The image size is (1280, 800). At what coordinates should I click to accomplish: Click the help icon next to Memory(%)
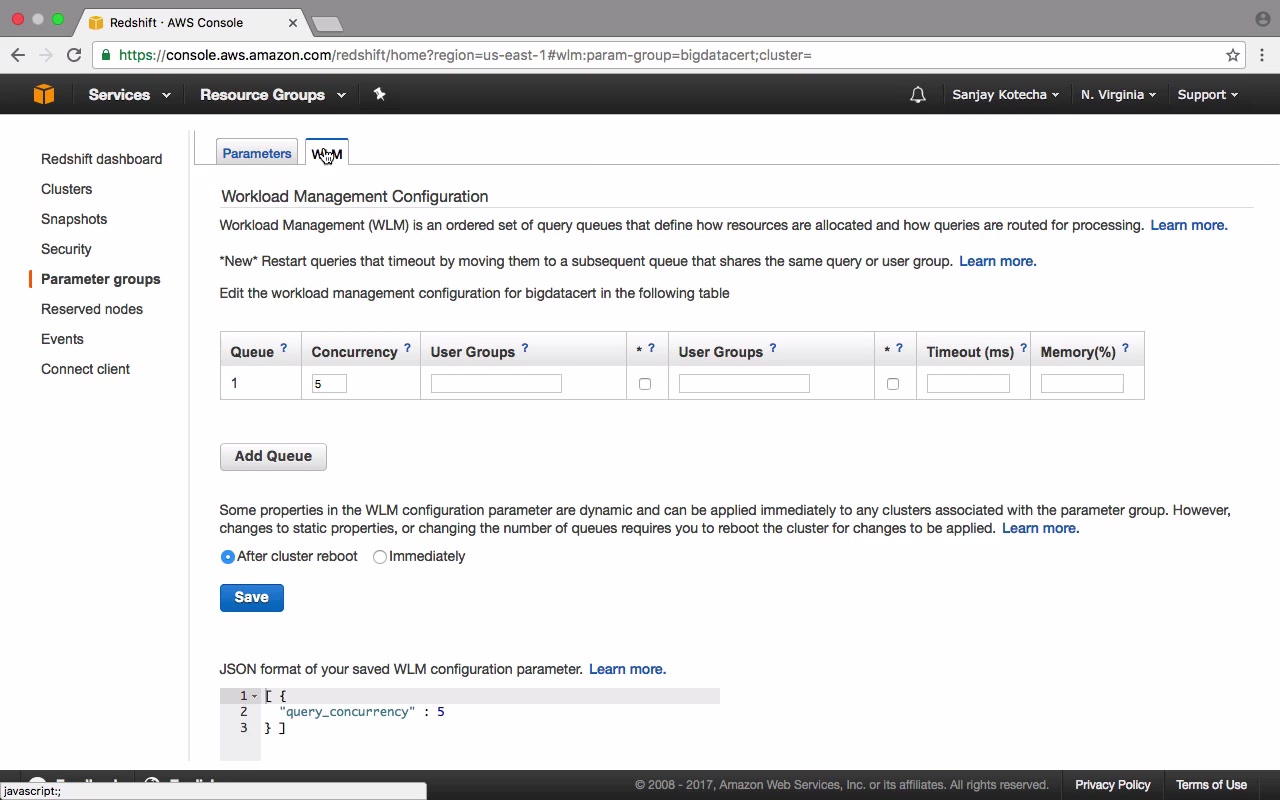(x=1125, y=348)
